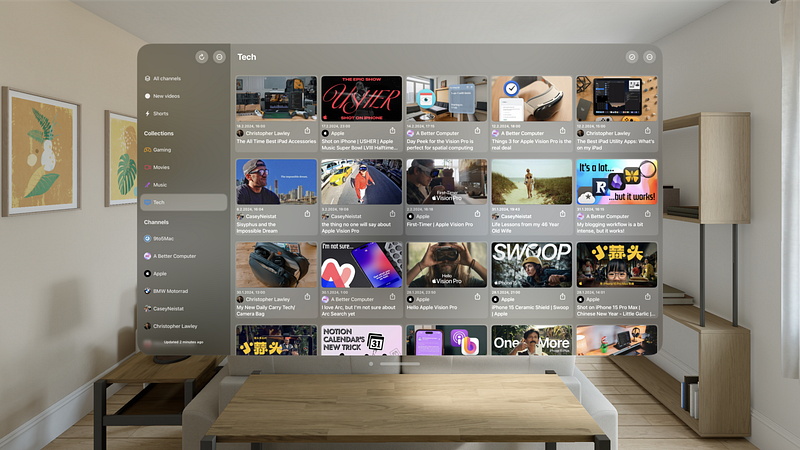800x450 pixels.
Task: Play the USHER 'The Epic Show' thumbnail
Action: tap(362, 98)
